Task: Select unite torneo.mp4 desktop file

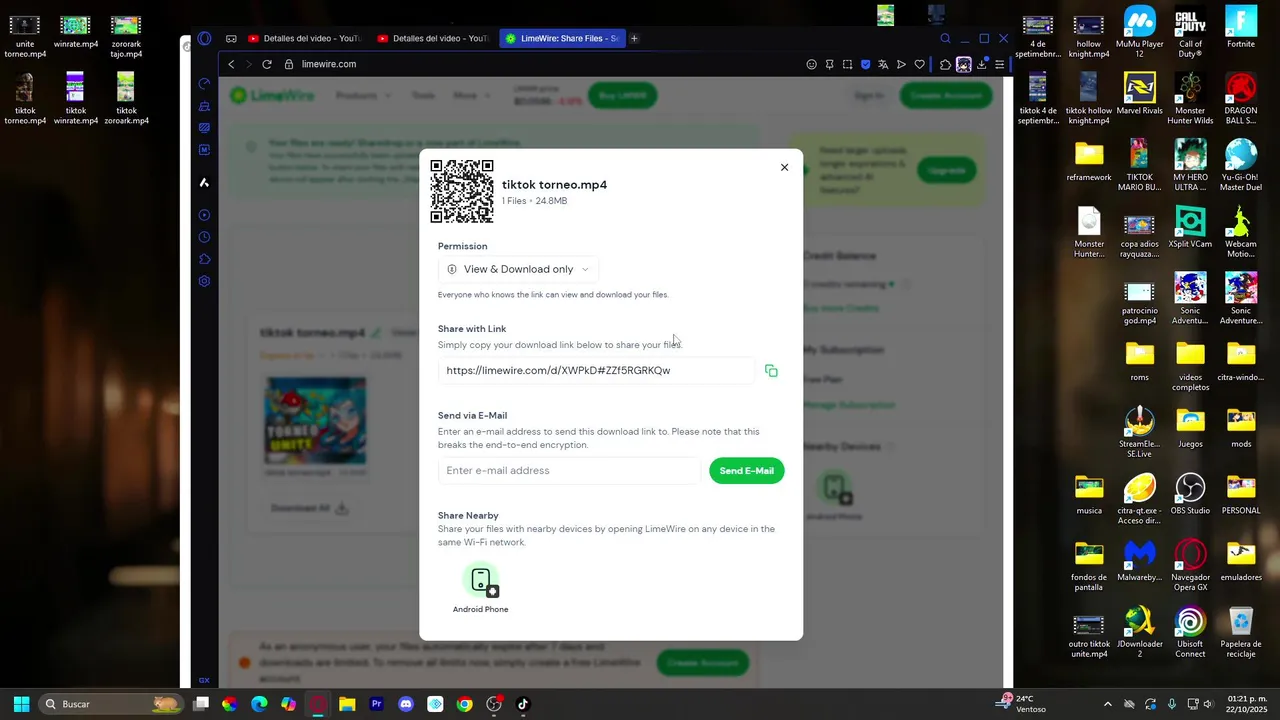Action: click(25, 33)
